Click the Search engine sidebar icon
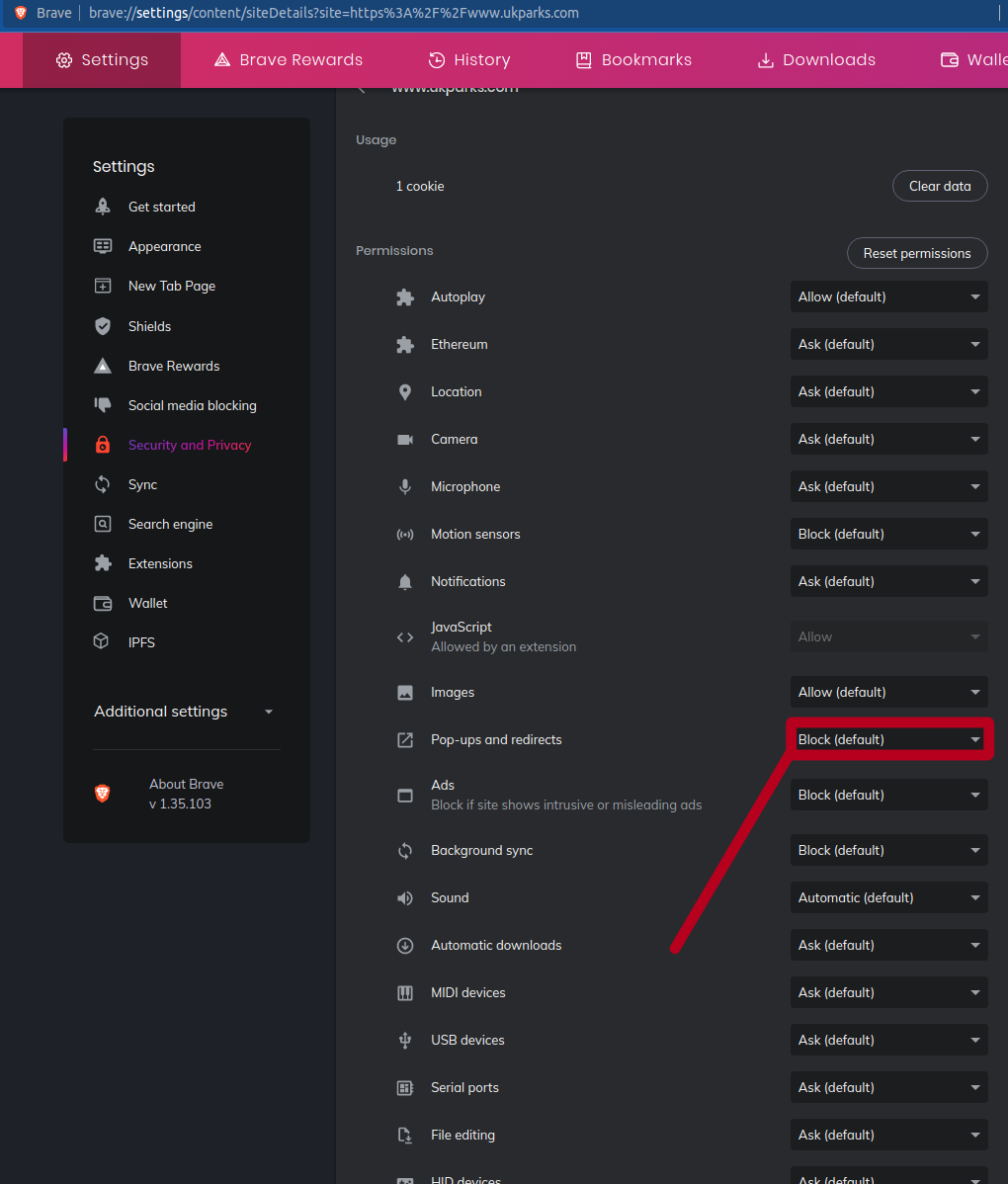The width and height of the screenshot is (1008, 1184). tap(103, 524)
